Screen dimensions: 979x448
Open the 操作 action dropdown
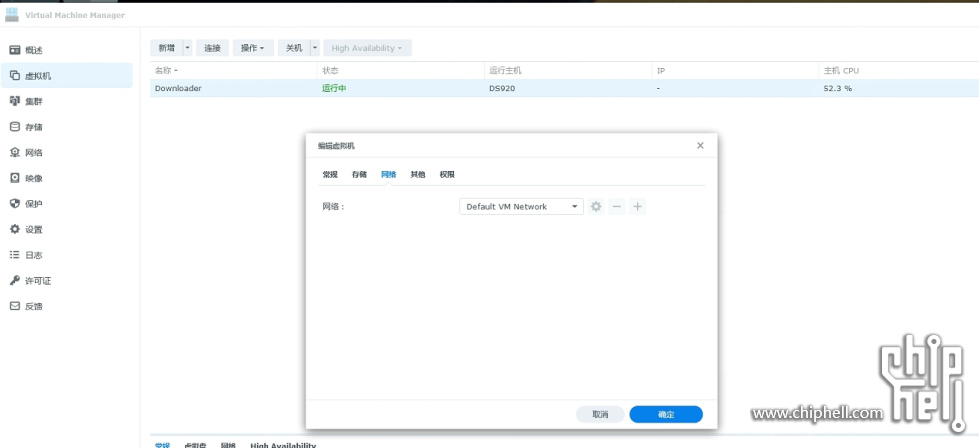coord(253,48)
